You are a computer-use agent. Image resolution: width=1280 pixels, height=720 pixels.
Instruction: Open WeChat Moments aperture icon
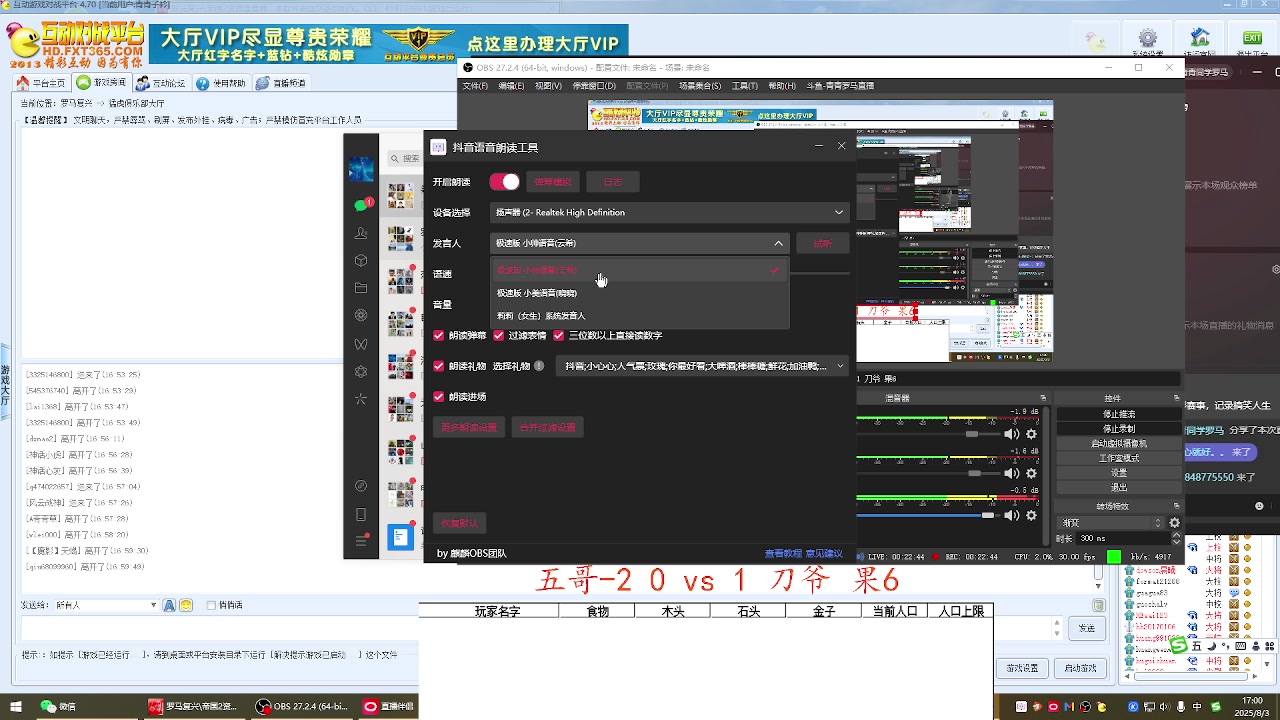(x=361, y=316)
